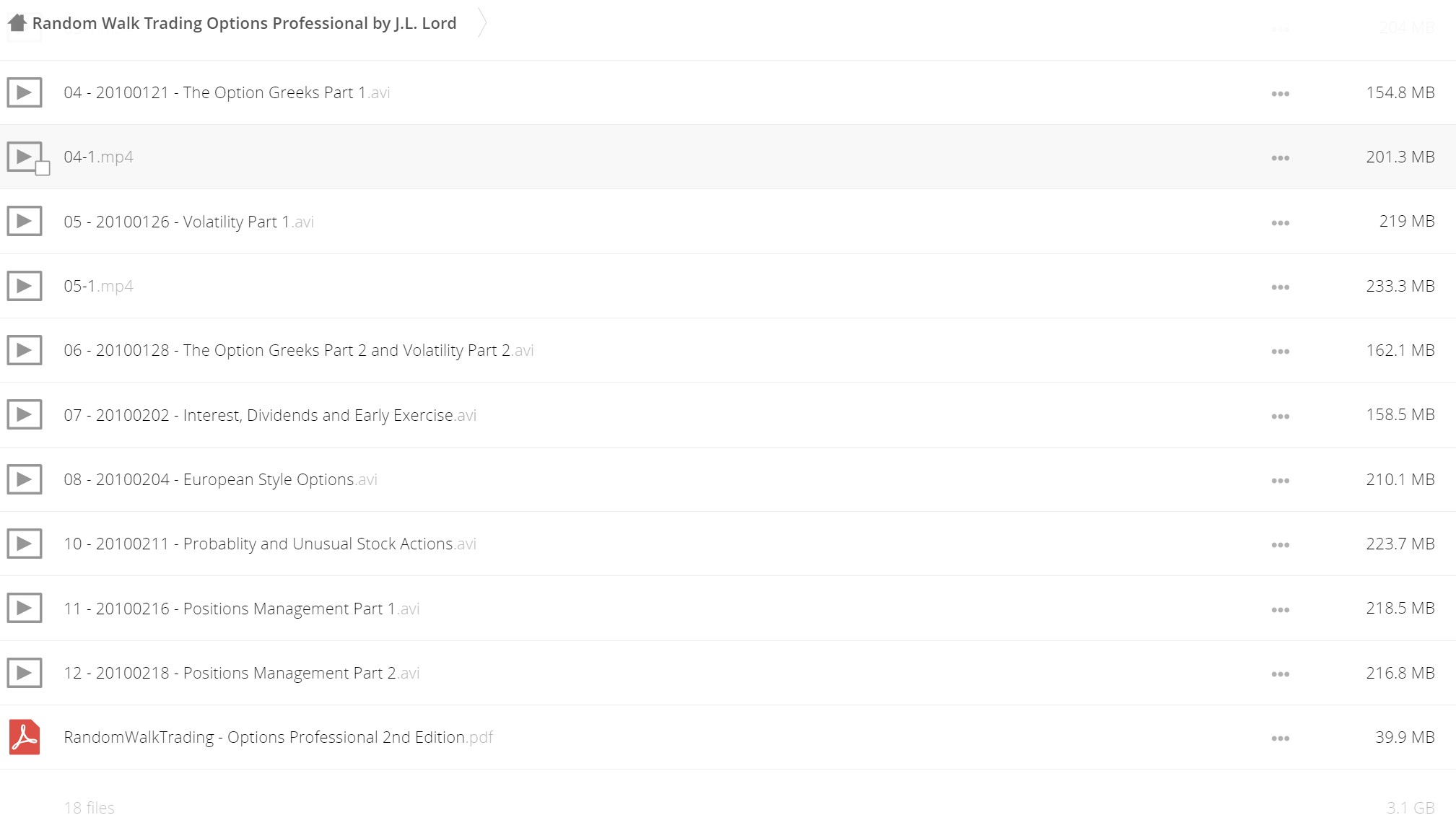Click the PDF icon for RandomWalkTrading Options Professional
The image size is (1456, 828).
click(x=25, y=737)
